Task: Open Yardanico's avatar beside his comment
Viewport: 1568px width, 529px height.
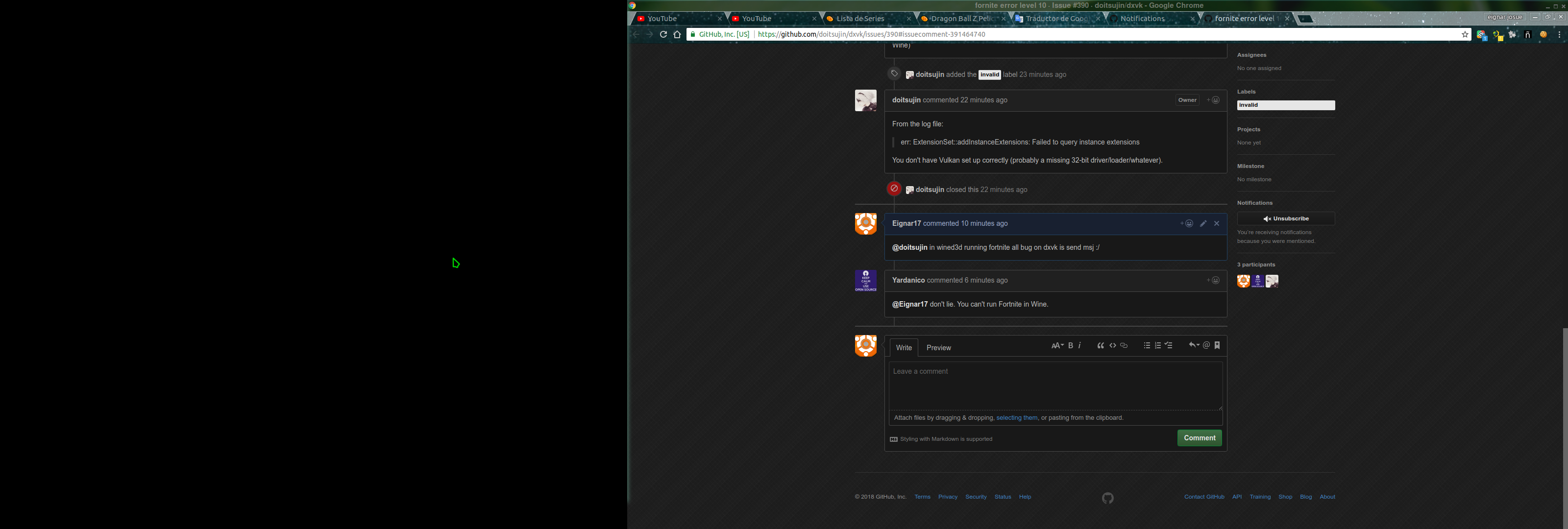Action: 865,281
